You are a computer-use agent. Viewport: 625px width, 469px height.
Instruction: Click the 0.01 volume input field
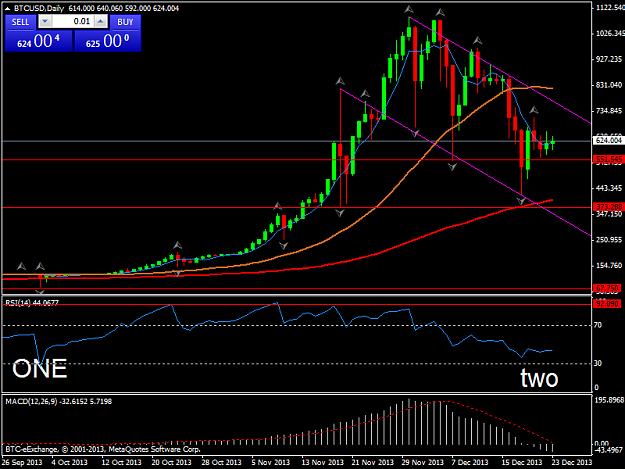73,22
